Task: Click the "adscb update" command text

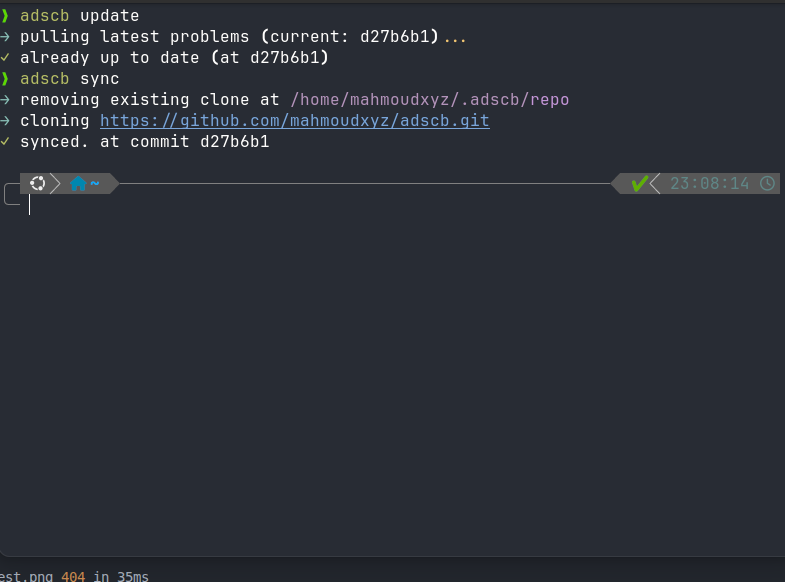Action: [x=79, y=16]
